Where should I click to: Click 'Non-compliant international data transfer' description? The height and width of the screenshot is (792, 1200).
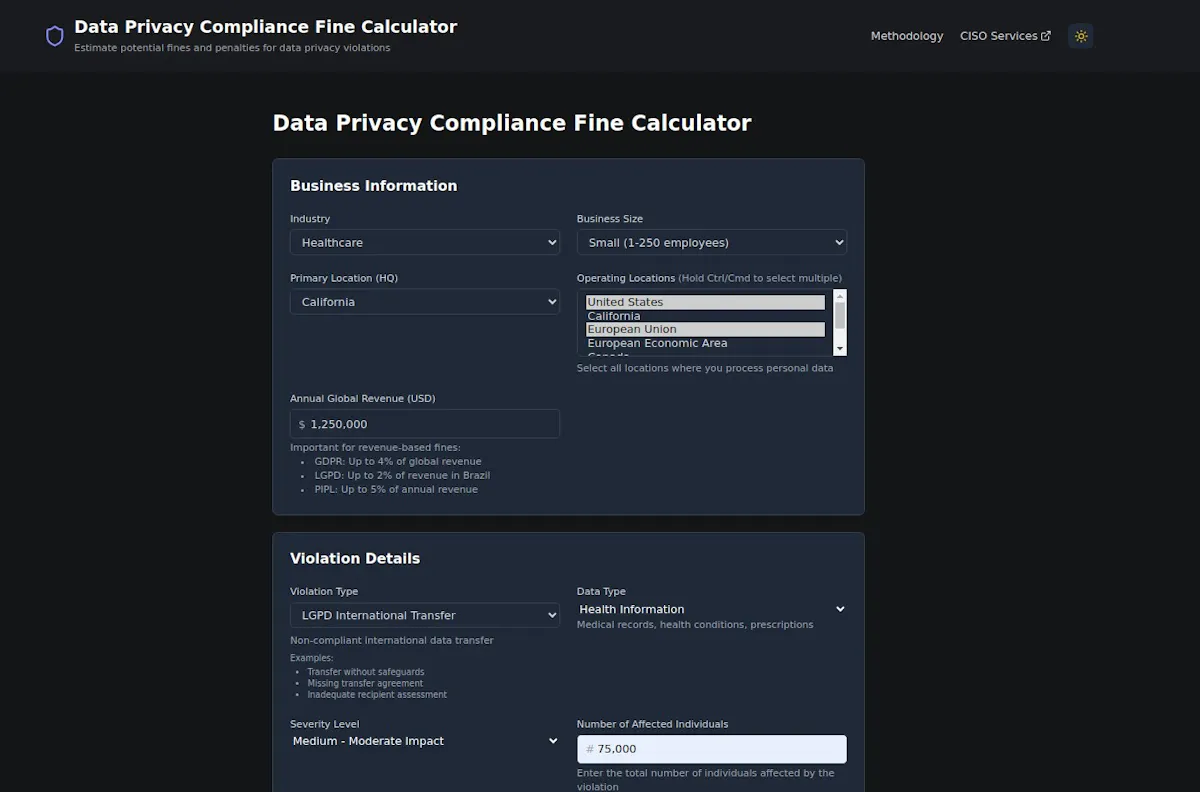tap(392, 641)
